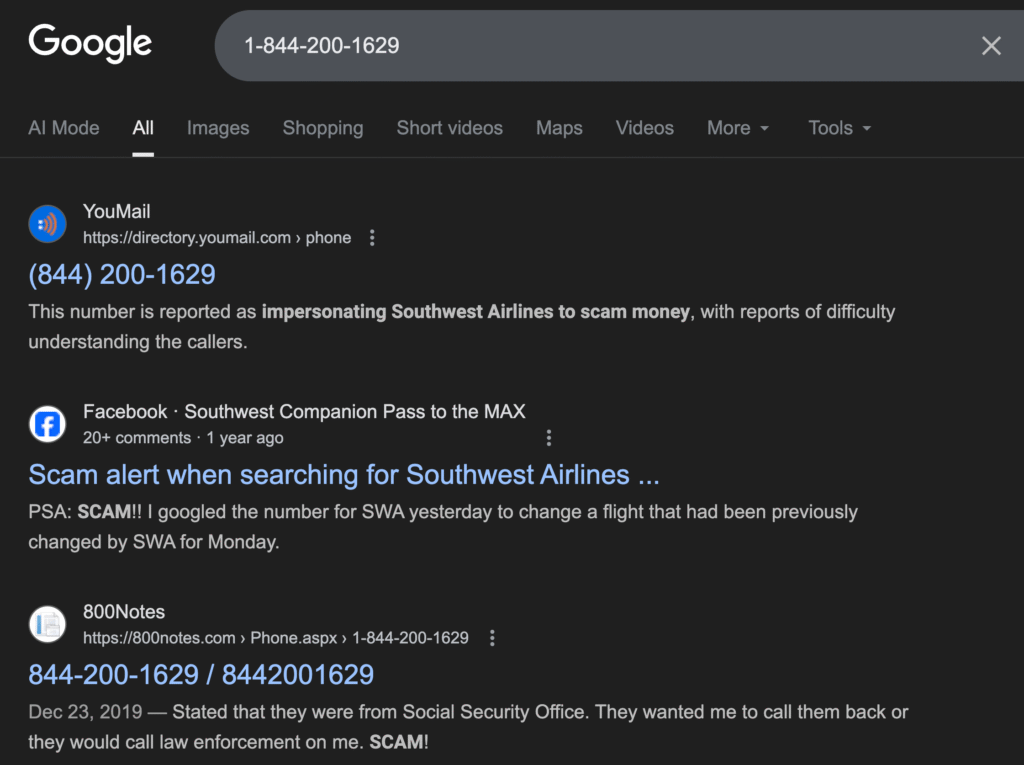Open the Videos tab
The image size is (1024, 765).
point(644,128)
